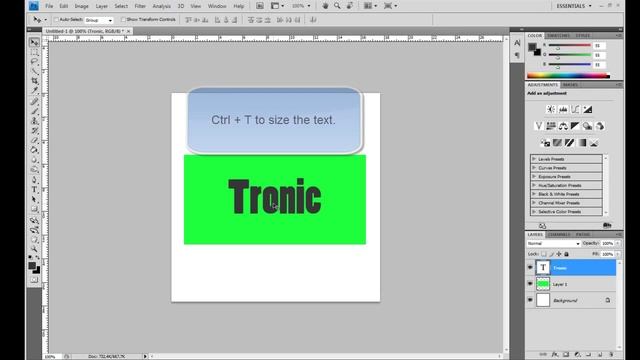The height and width of the screenshot is (360, 640).
Task: Open the Window menu
Action: (x=217, y=6)
